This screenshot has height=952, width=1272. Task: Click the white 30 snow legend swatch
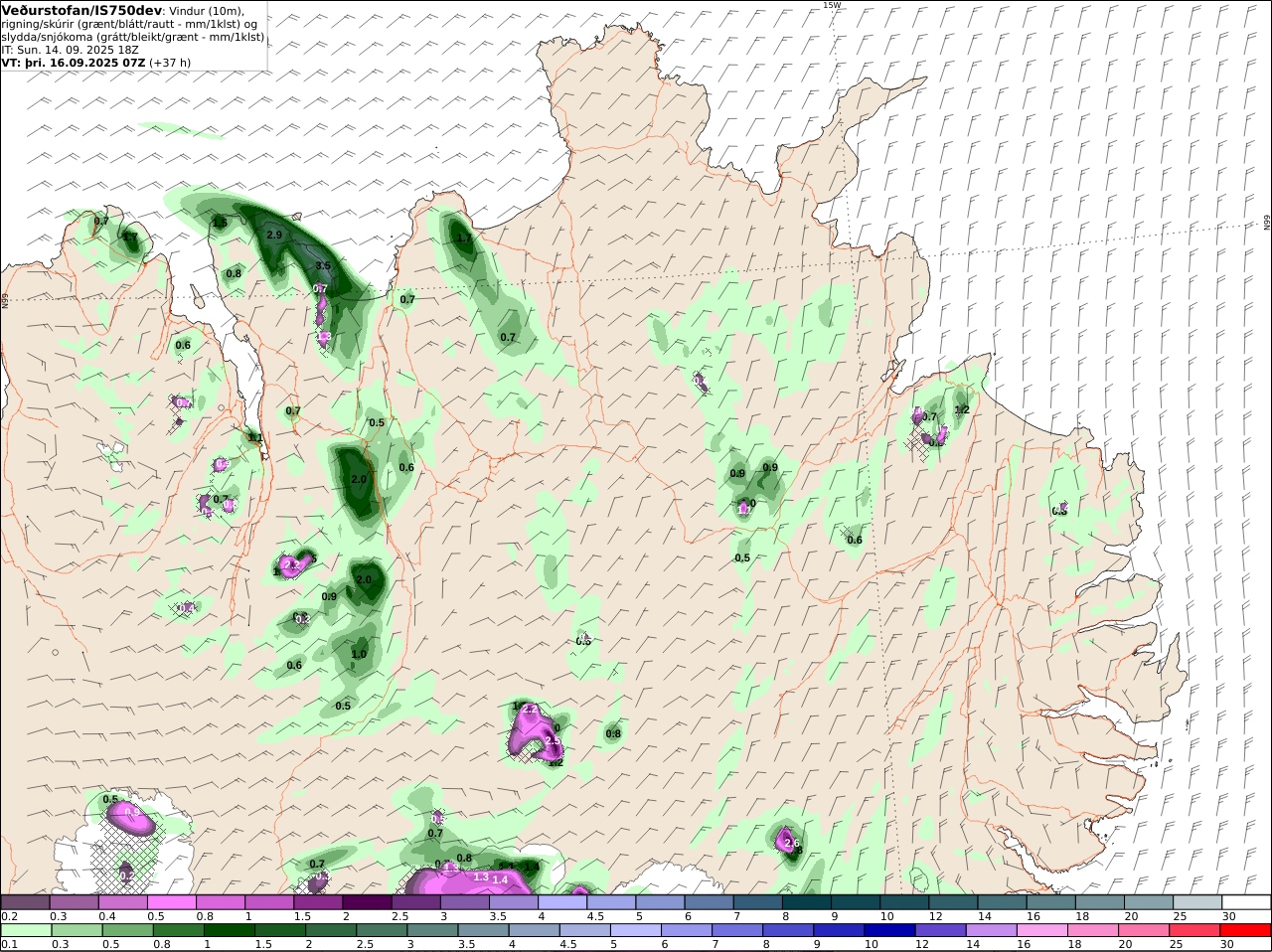[x=1247, y=902]
